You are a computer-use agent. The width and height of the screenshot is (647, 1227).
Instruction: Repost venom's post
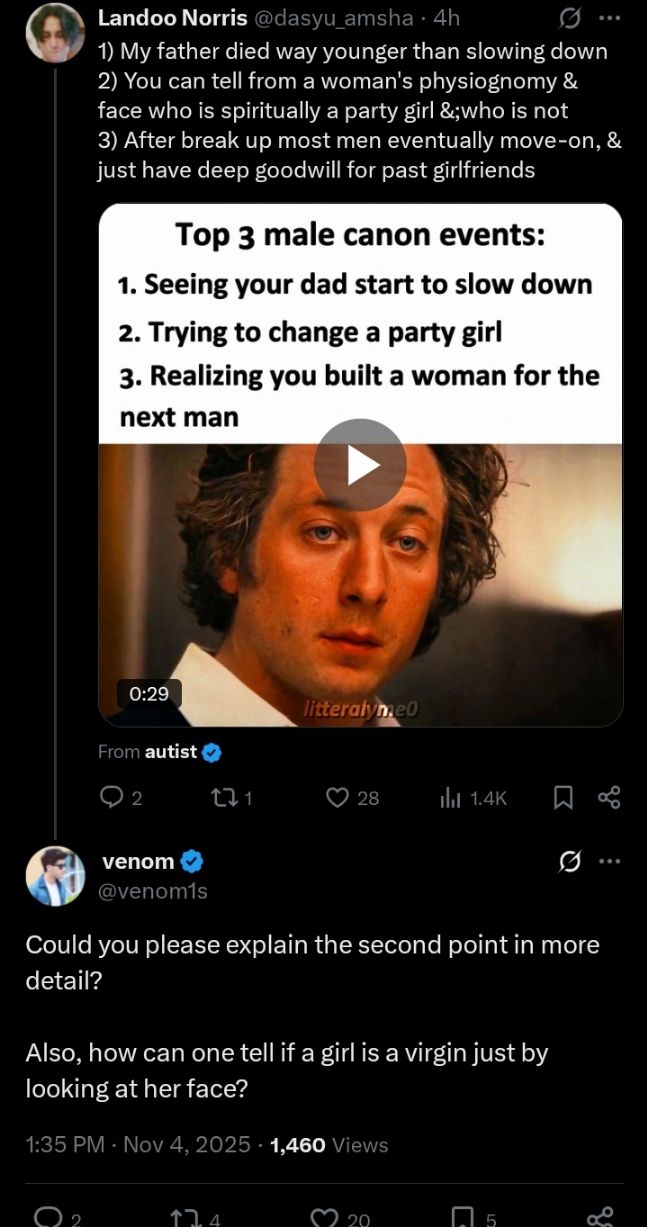click(x=187, y=1217)
